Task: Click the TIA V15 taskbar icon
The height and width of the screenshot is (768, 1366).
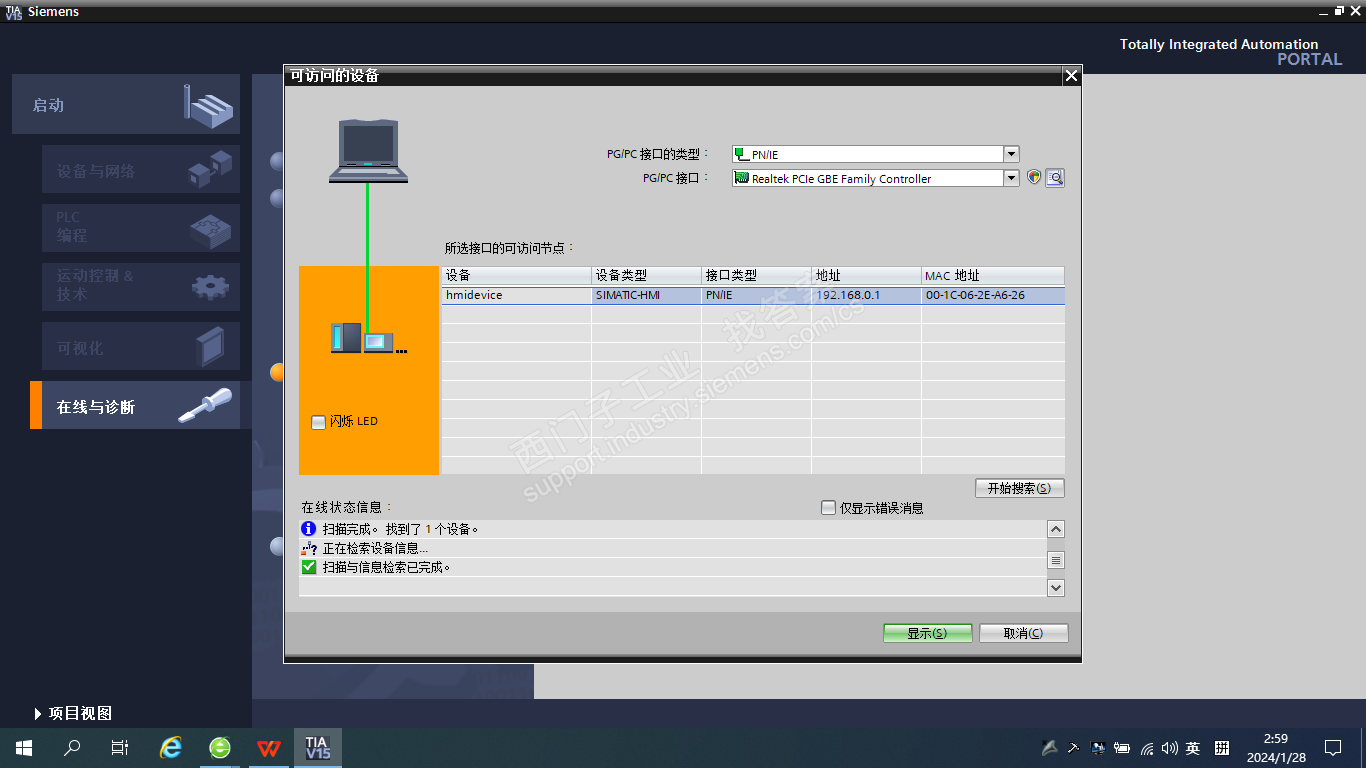Action: 318,748
